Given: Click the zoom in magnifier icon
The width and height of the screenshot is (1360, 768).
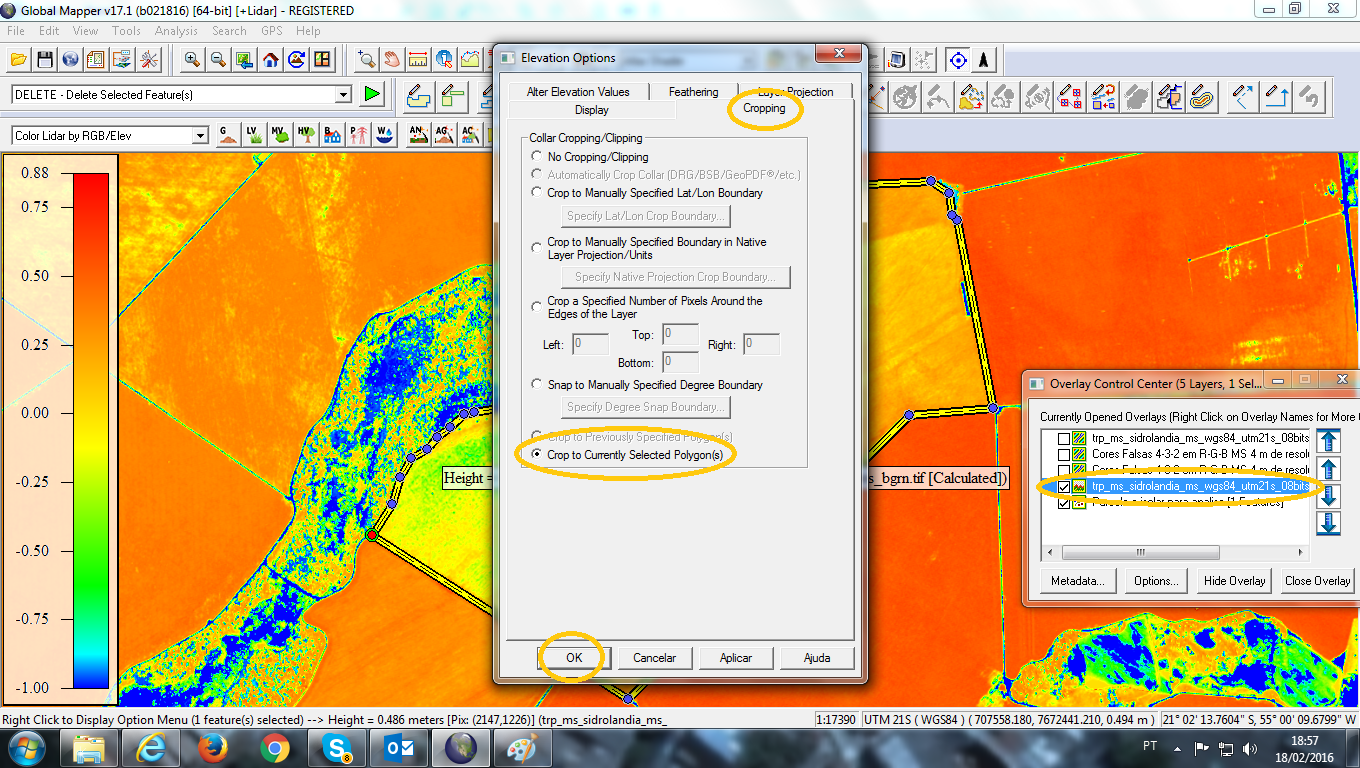Looking at the screenshot, I should click(192, 60).
